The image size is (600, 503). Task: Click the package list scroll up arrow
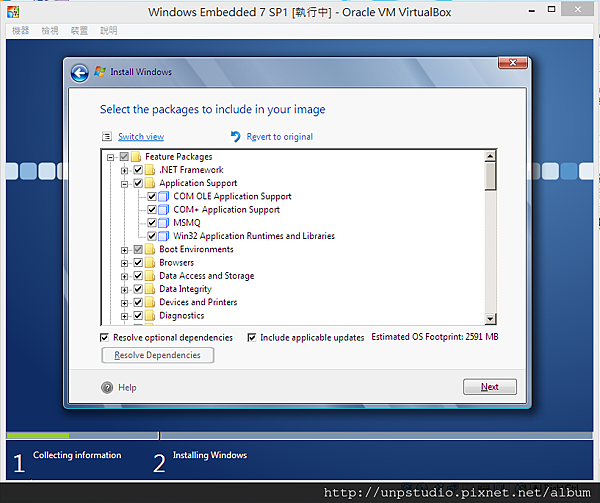490,156
